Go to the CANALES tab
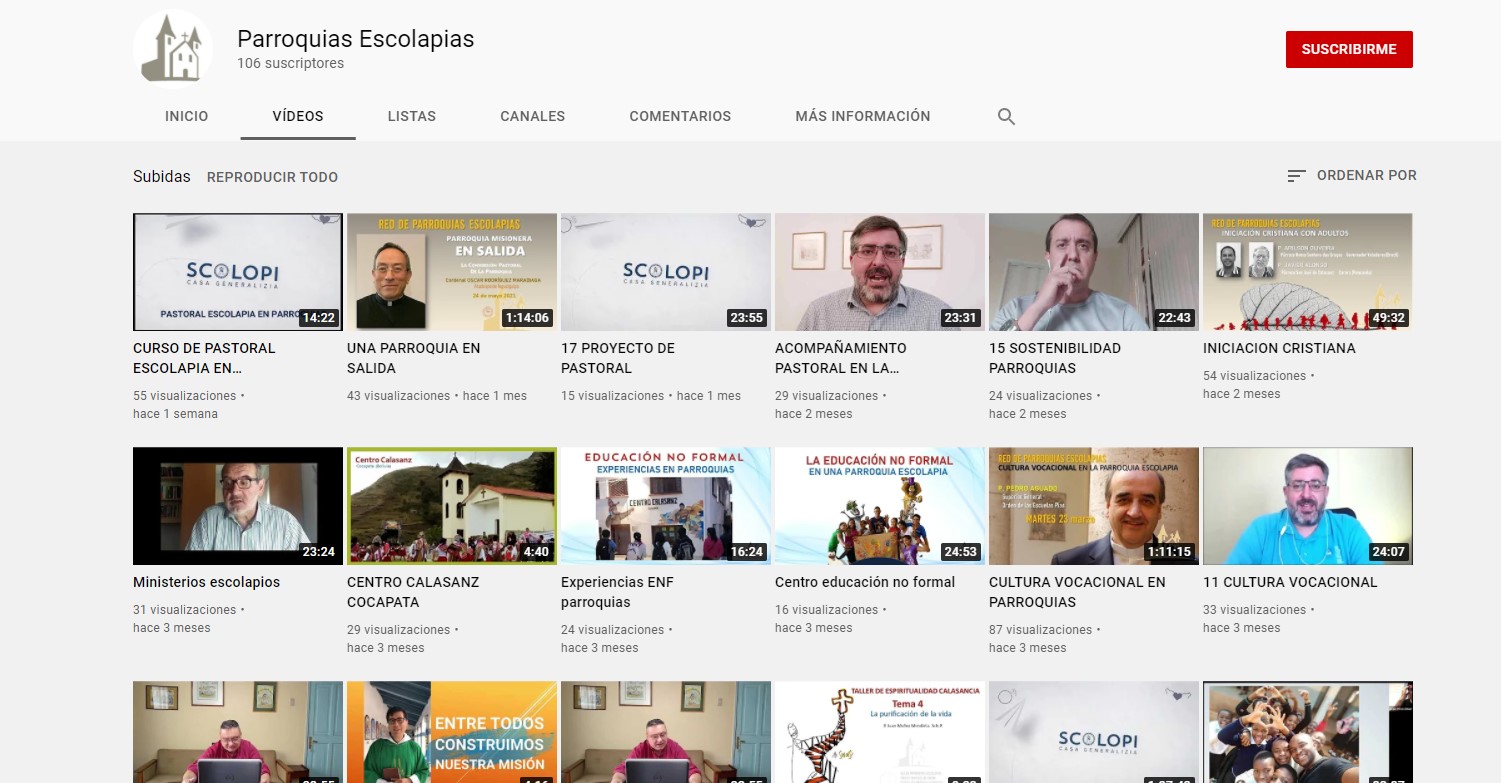 pos(533,116)
